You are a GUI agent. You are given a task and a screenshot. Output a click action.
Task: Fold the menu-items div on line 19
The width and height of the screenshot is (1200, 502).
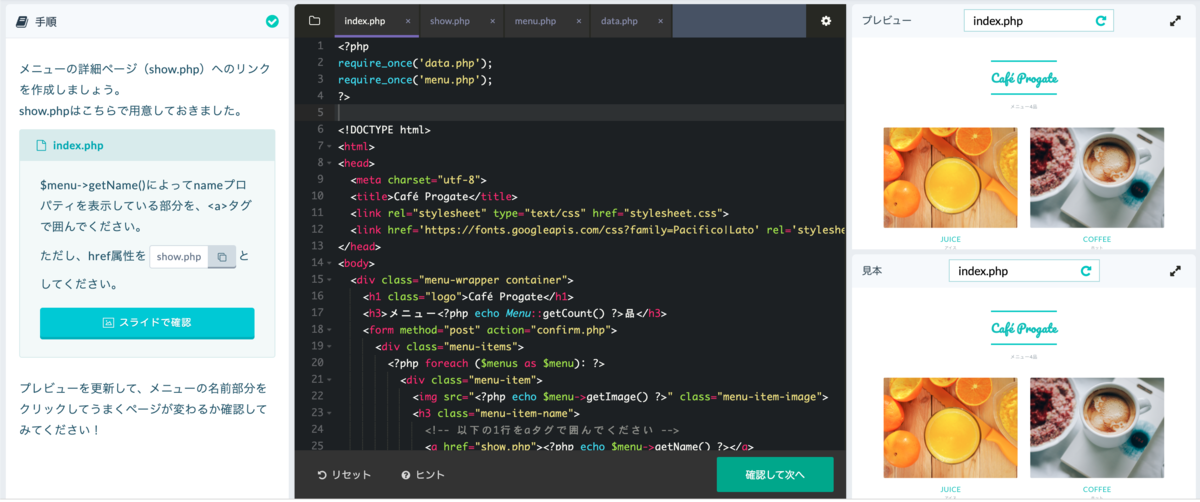click(x=330, y=346)
